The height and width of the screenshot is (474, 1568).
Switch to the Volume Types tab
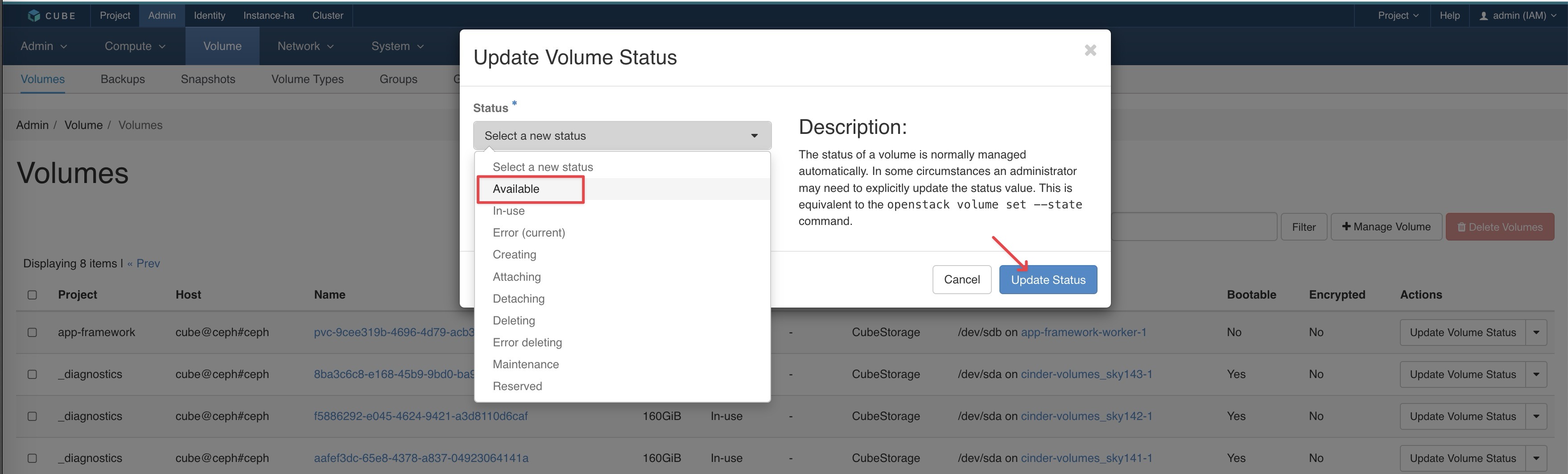[x=307, y=79]
